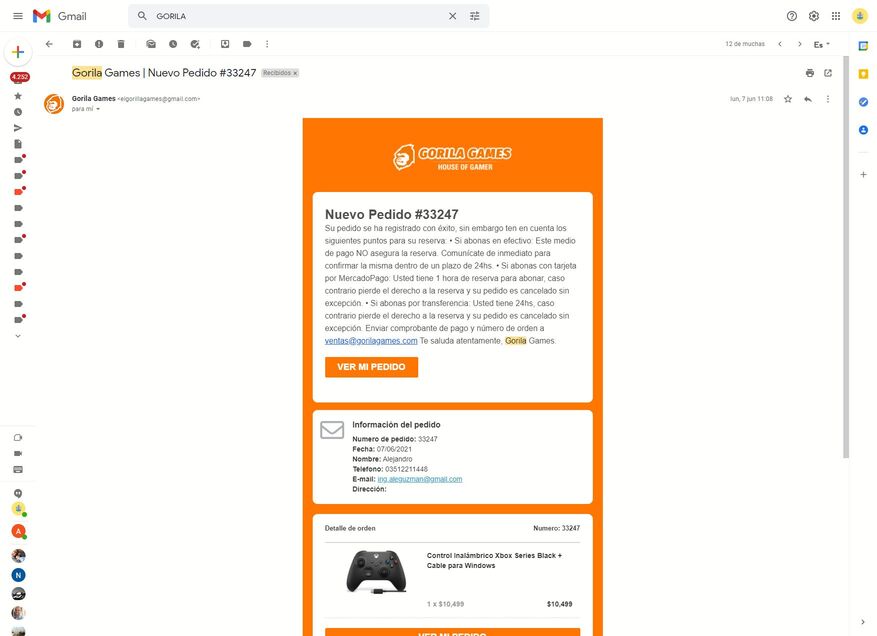Open more options for this message
The image size is (877, 636).
click(x=828, y=99)
